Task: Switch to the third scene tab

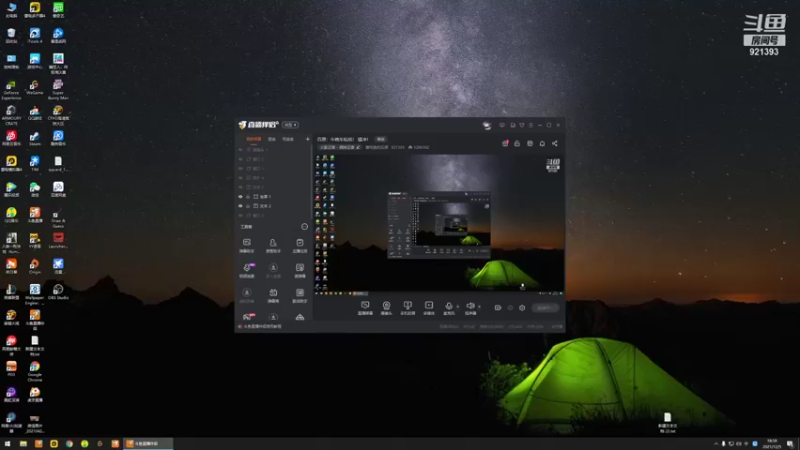Action: coord(288,139)
